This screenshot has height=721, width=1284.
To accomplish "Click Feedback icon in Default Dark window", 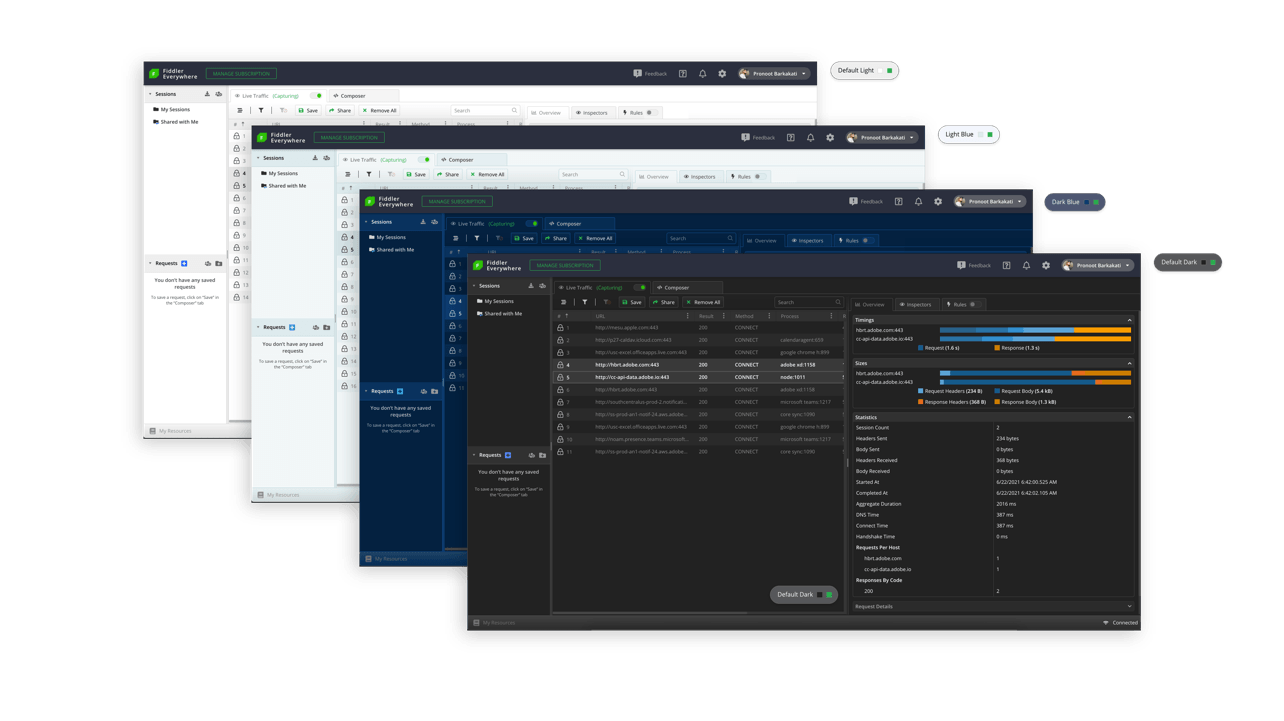I will pyautogui.click(x=961, y=265).
